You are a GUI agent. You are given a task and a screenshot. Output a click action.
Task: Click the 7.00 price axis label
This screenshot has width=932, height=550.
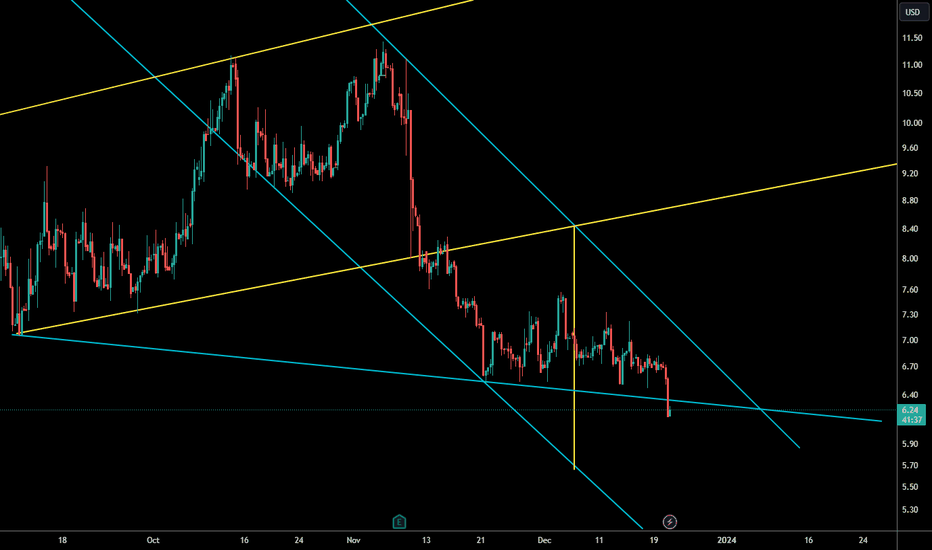tap(910, 340)
